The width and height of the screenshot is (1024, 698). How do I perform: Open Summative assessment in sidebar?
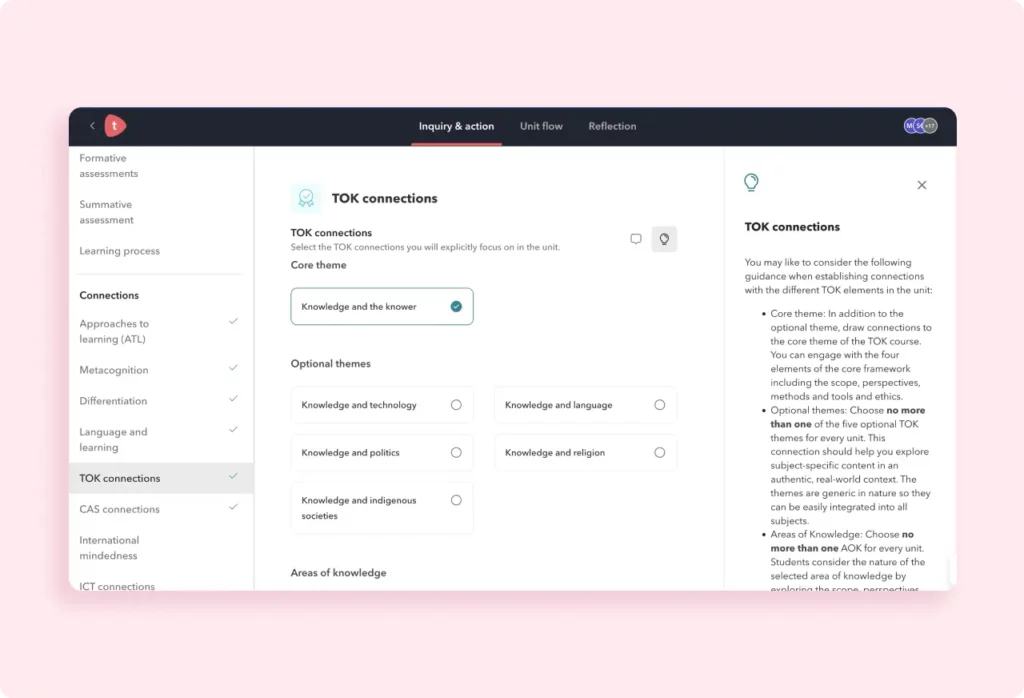point(106,212)
